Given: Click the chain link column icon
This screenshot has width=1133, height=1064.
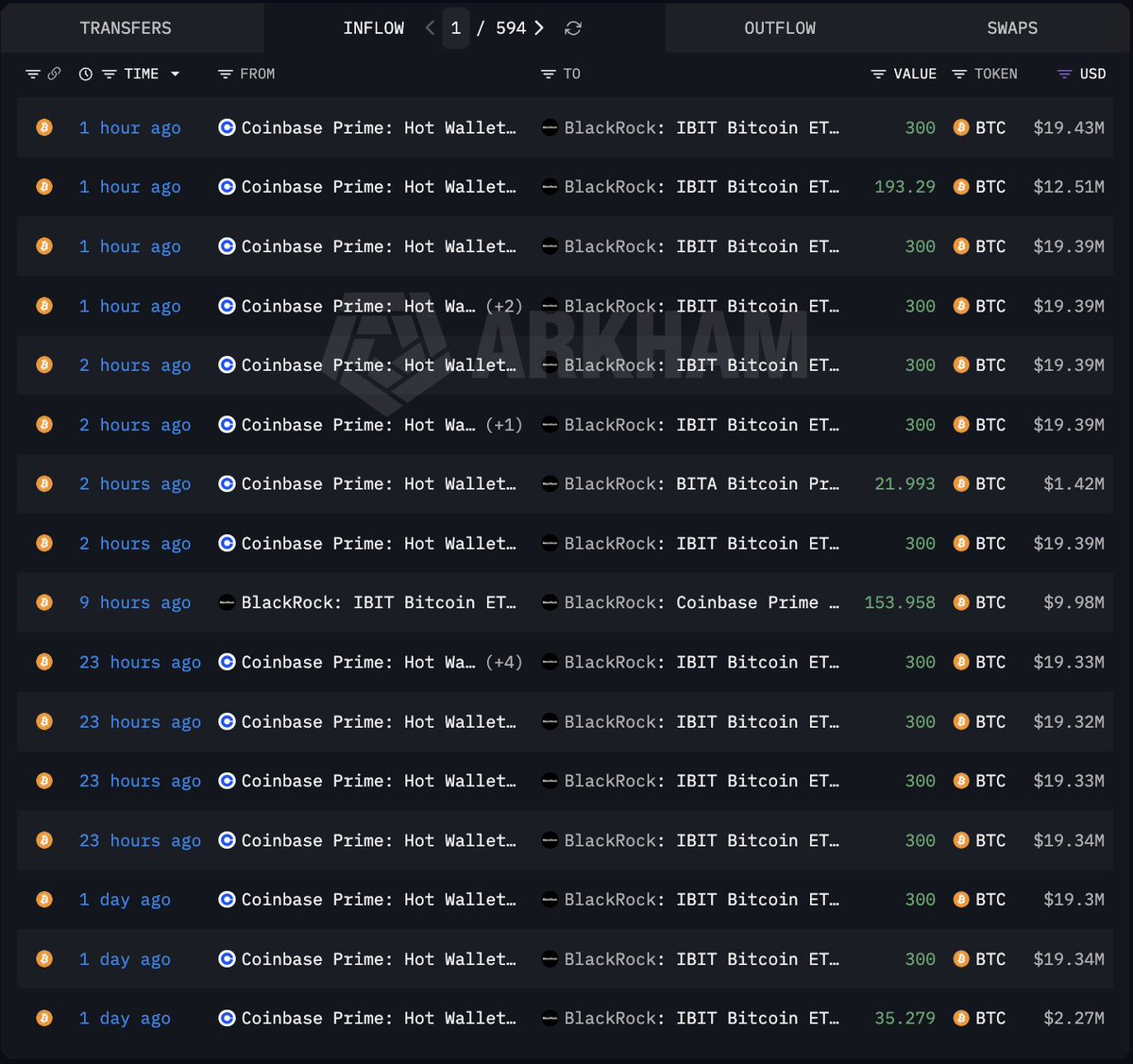Looking at the screenshot, I should (x=55, y=74).
